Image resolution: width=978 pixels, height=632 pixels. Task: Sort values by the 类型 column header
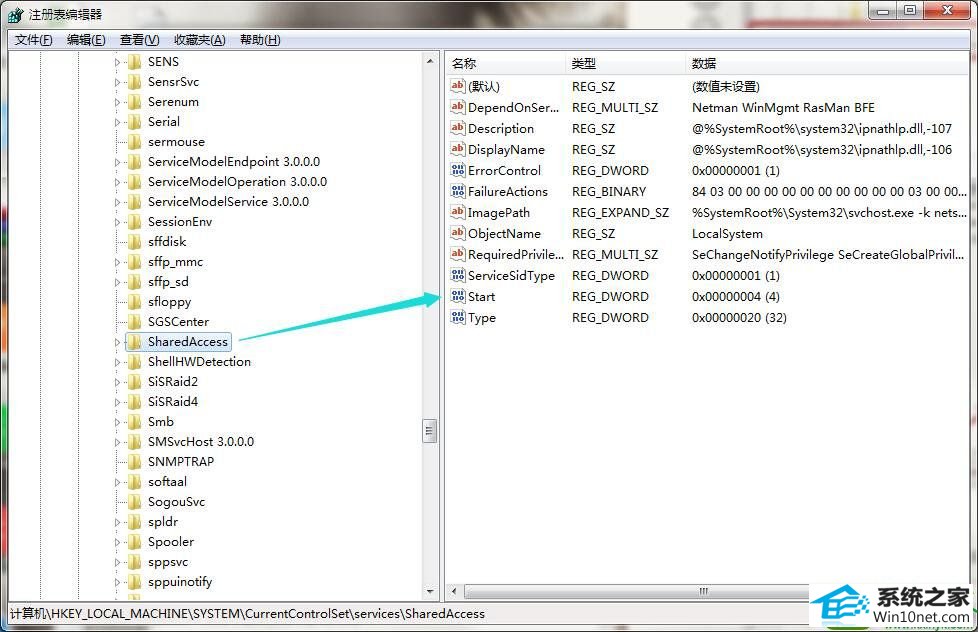pyautogui.click(x=626, y=63)
